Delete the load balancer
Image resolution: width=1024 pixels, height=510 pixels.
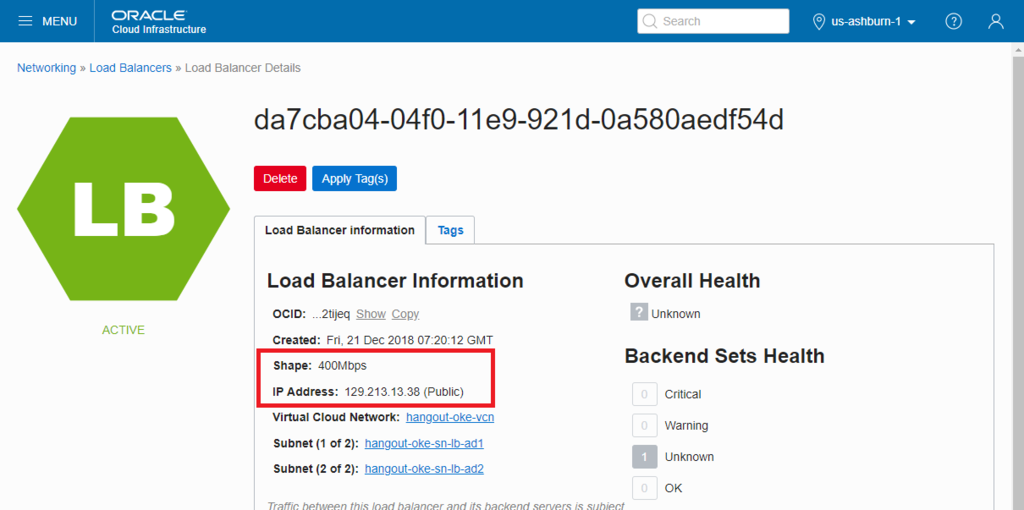pos(280,178)
